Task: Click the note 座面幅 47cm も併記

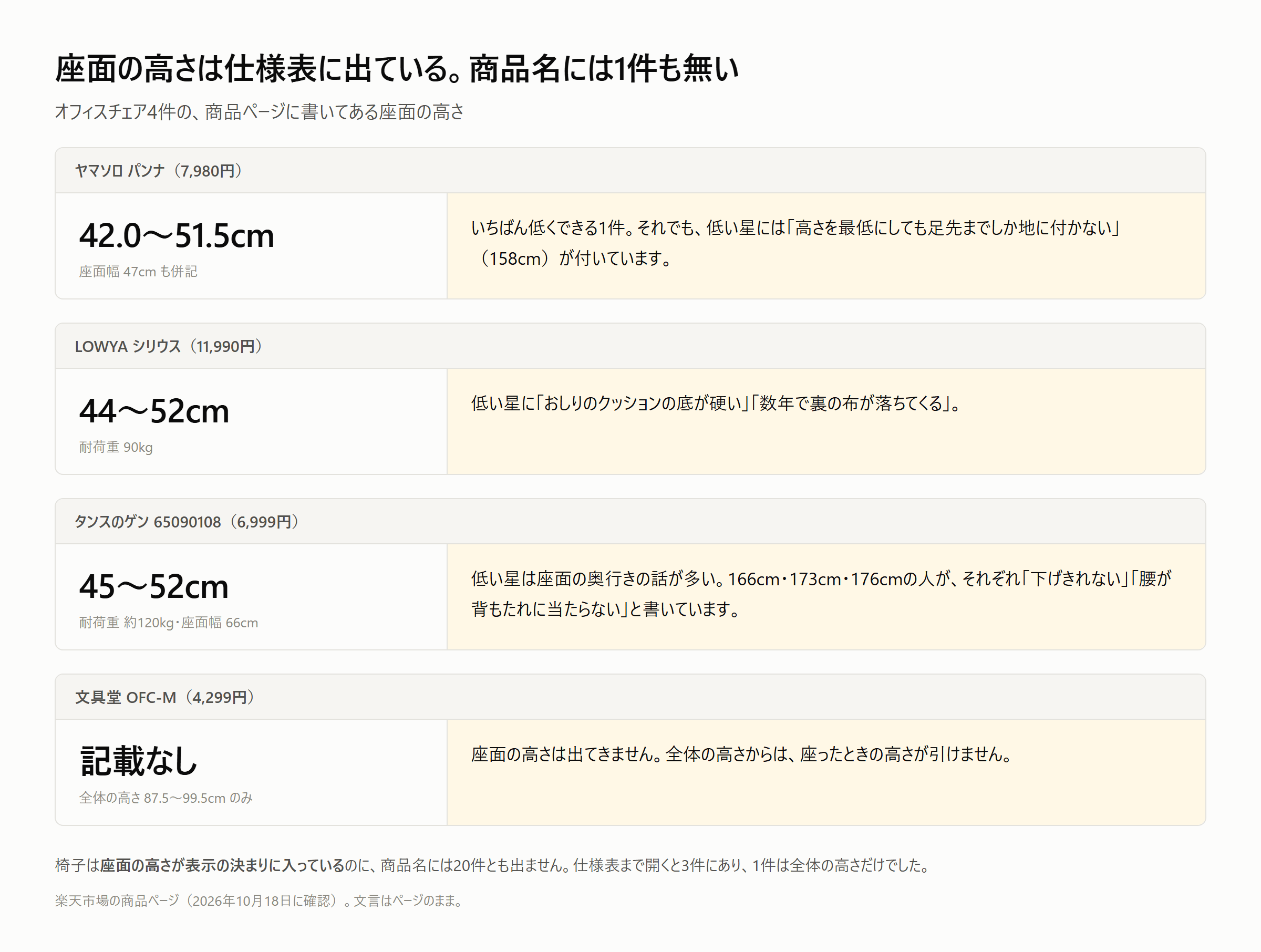Action: 138,271
